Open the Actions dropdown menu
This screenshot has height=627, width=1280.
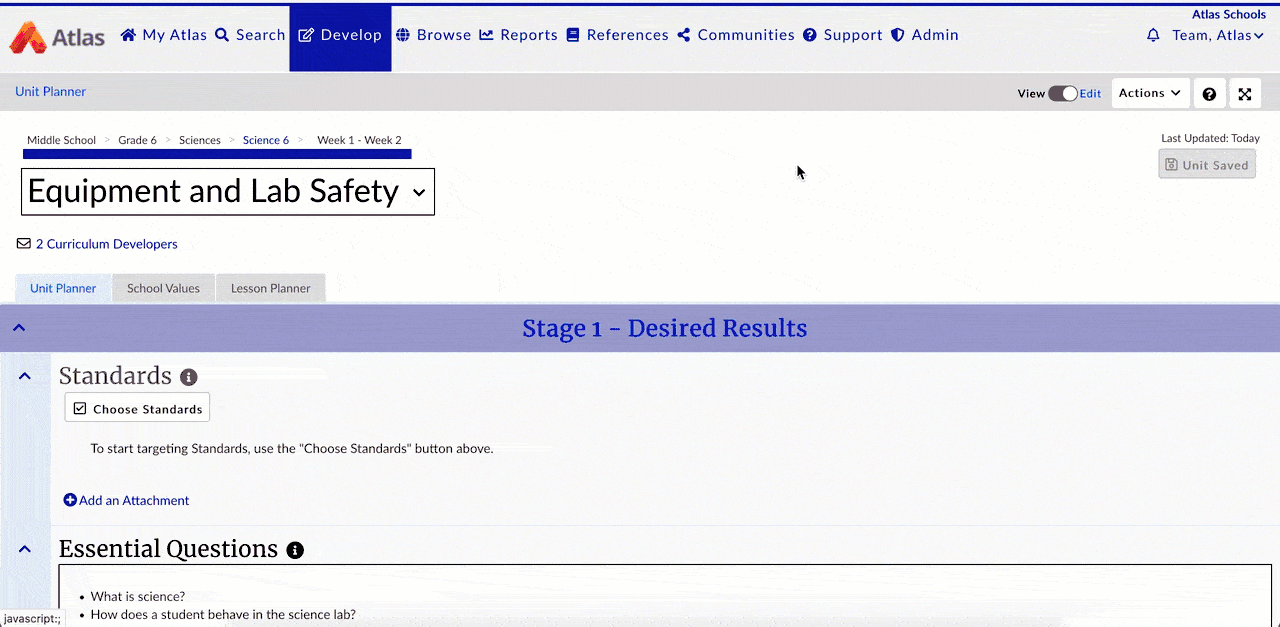[1150, 93]
